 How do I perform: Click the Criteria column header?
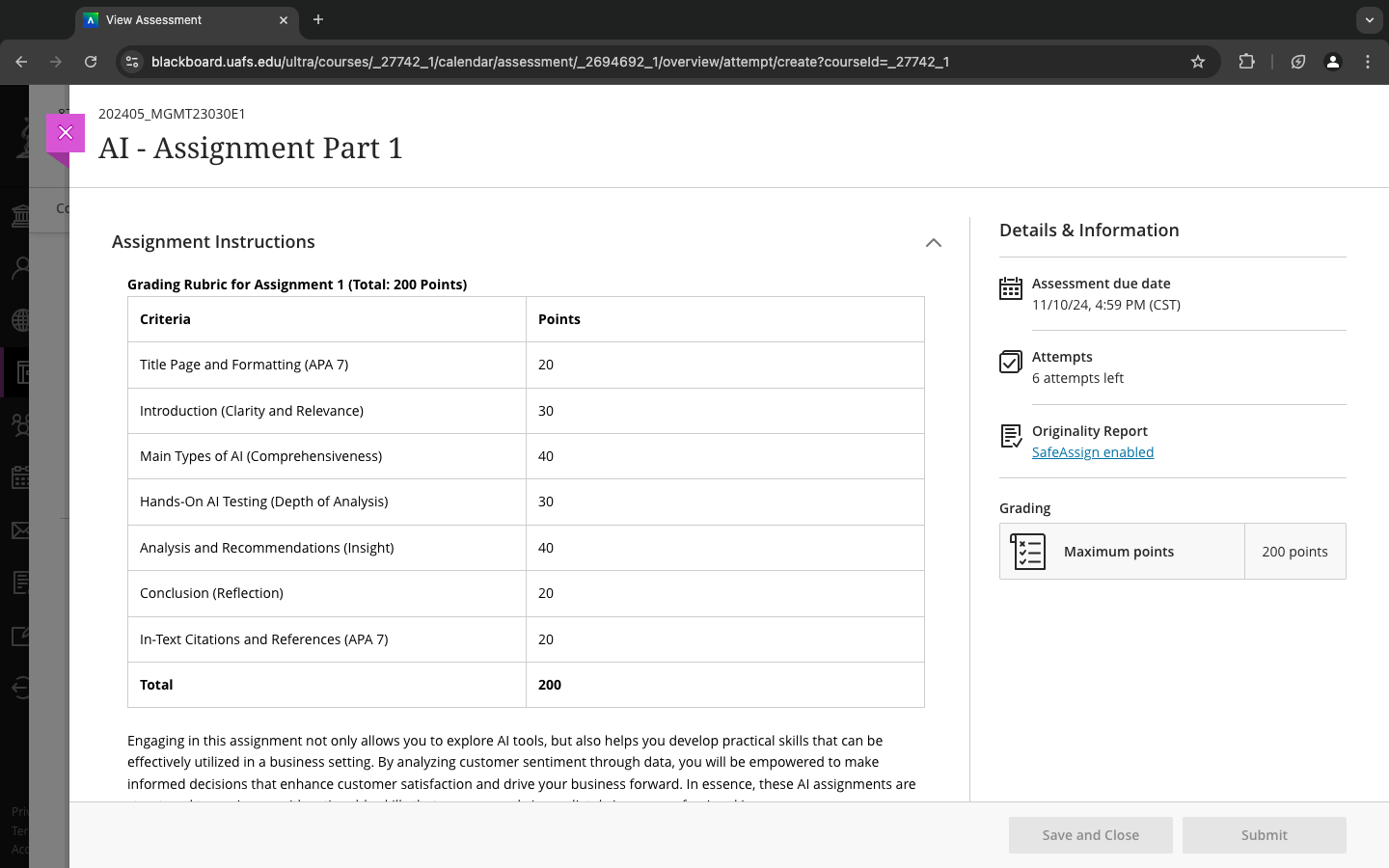[x=327, y=319]
